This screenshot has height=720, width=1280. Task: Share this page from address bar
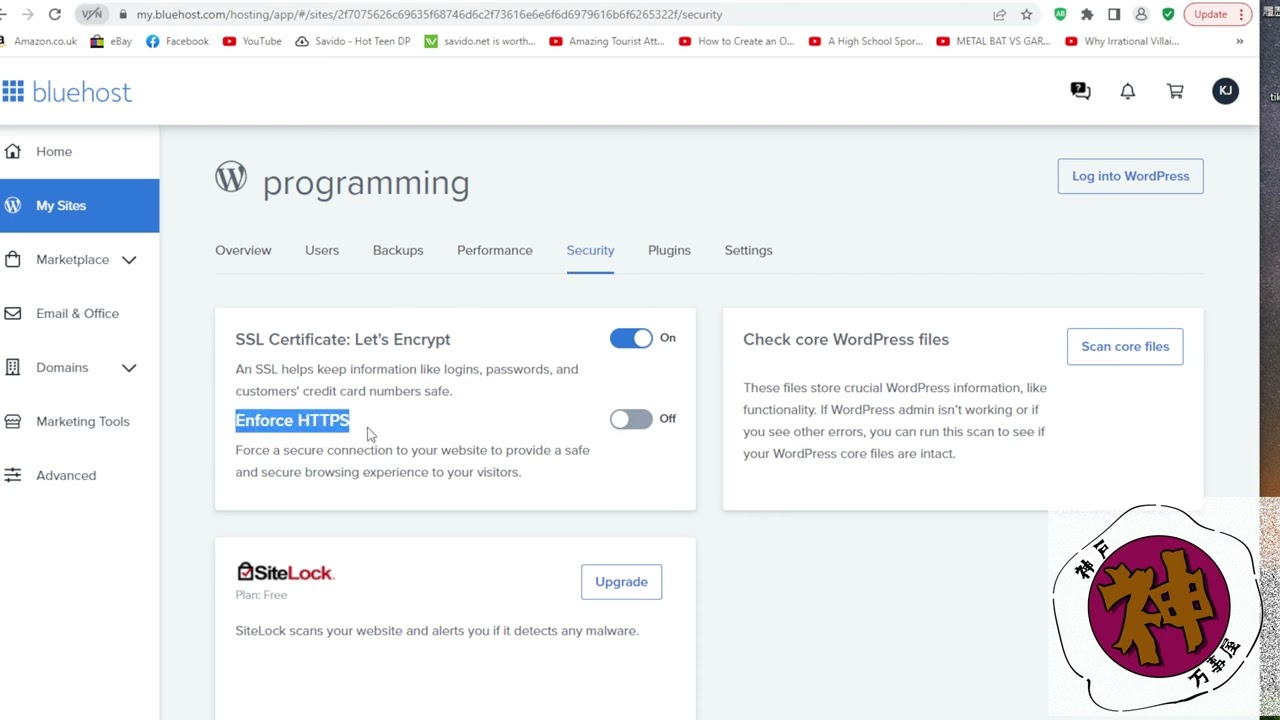click(x=999, y=14)
